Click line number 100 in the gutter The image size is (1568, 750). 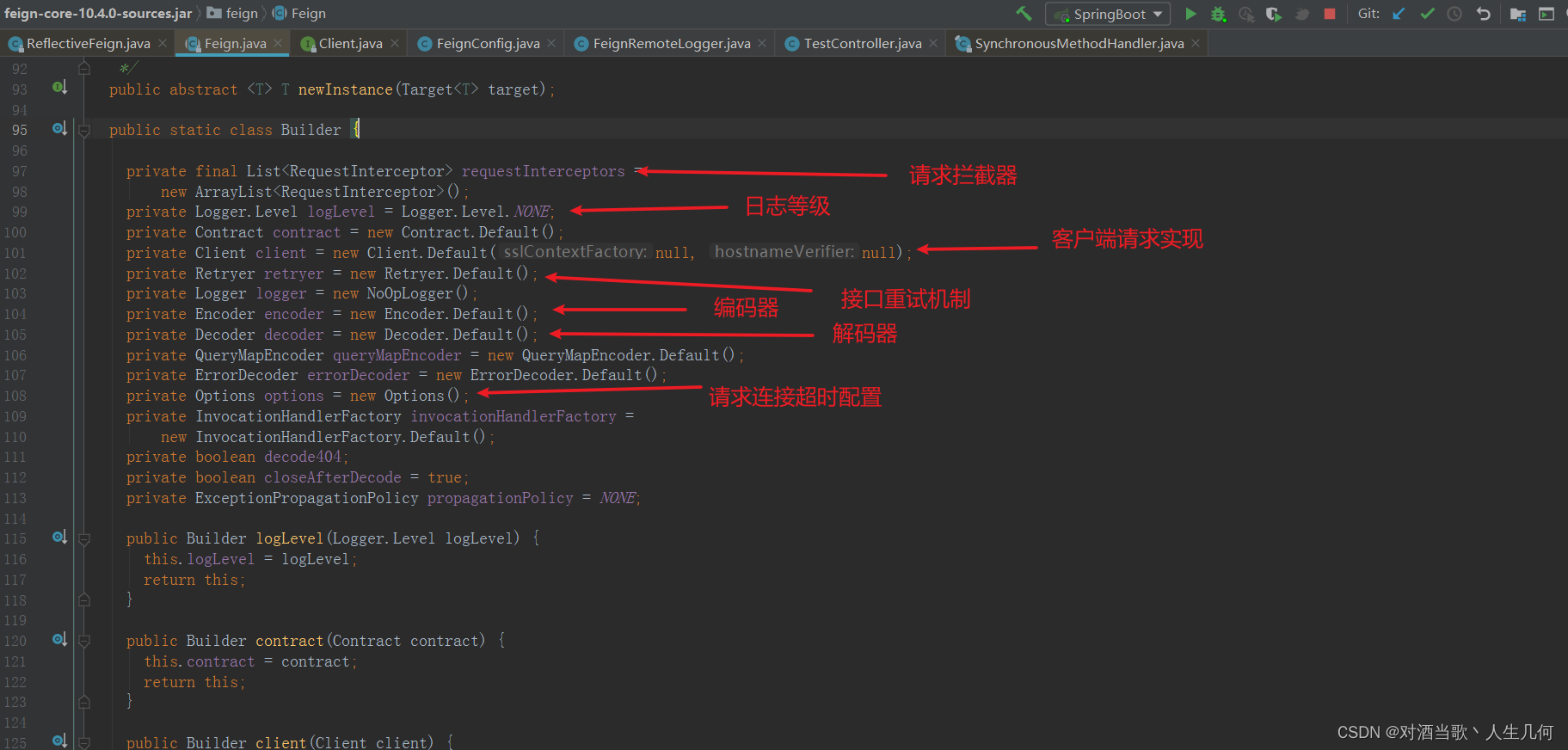coord(15,232)
